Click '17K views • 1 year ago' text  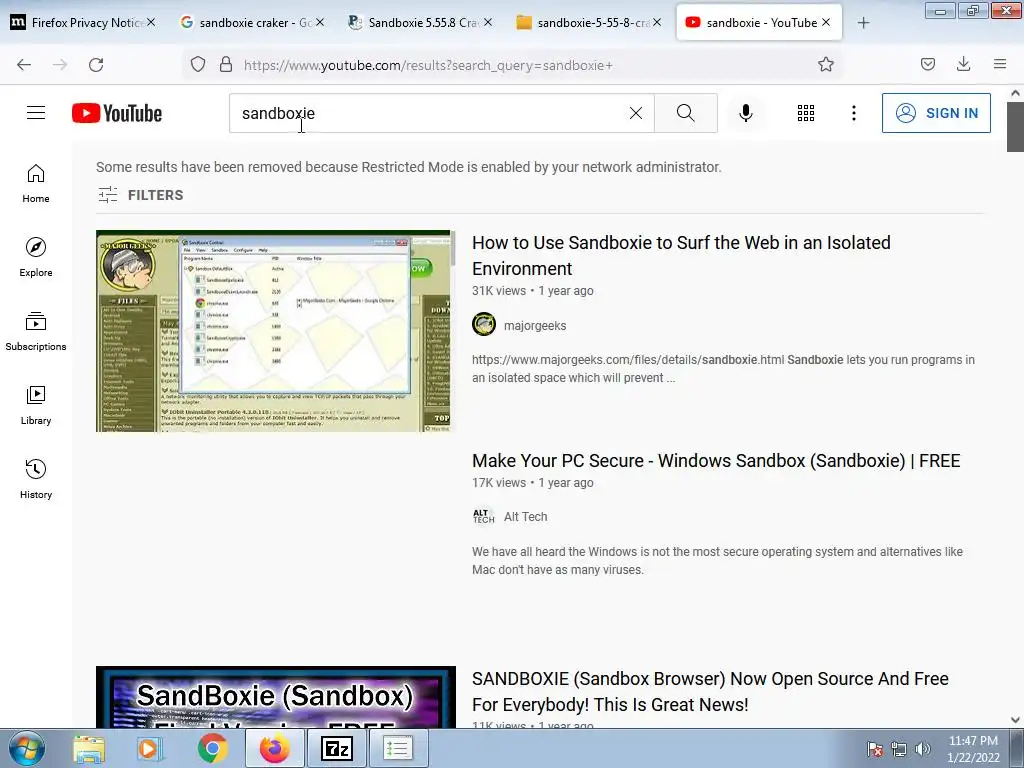[x=533, y=483]
